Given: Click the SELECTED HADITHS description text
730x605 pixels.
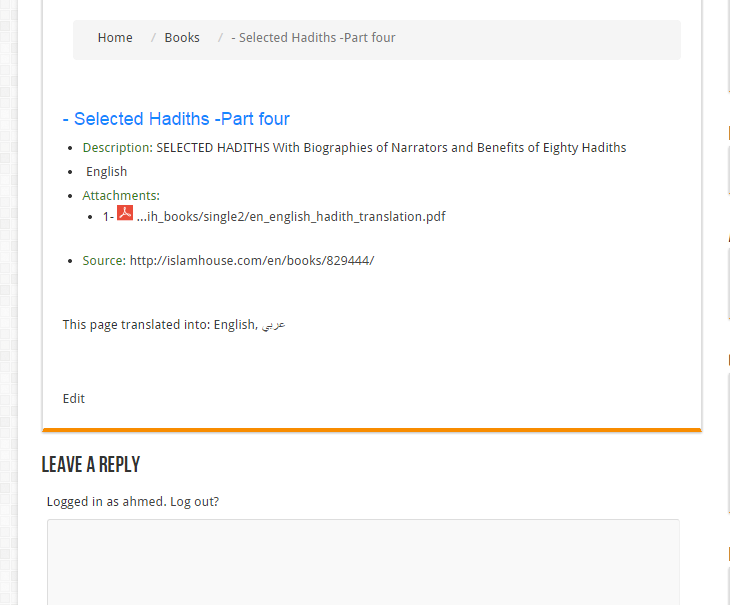Looking at the screenshot, I should [x=391, y=148].
